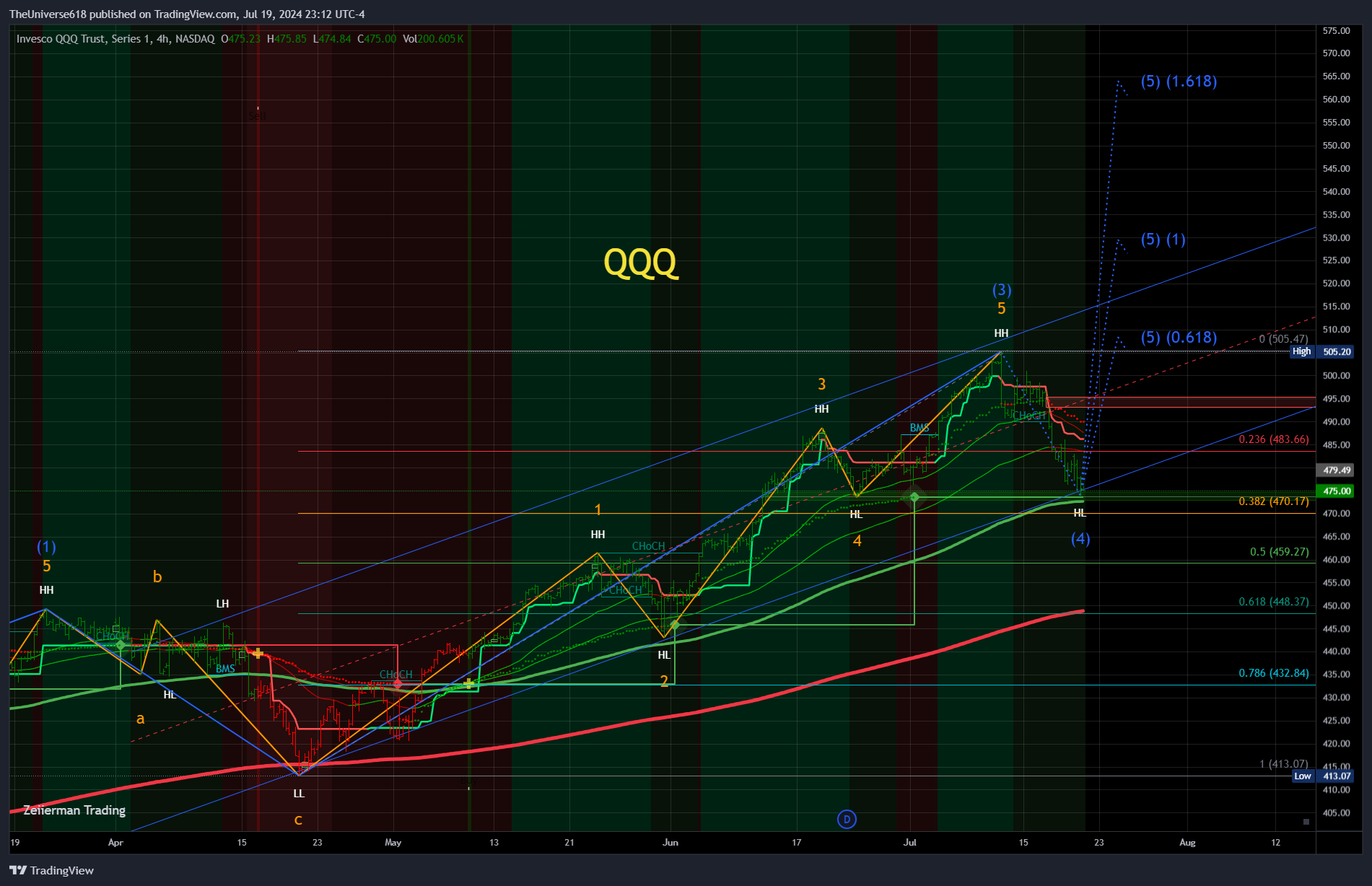Image resolution: width=1372 pixels, height=886 pixels.
Task: Select the green 475.00 current price tag
Action: point(1336,491)
